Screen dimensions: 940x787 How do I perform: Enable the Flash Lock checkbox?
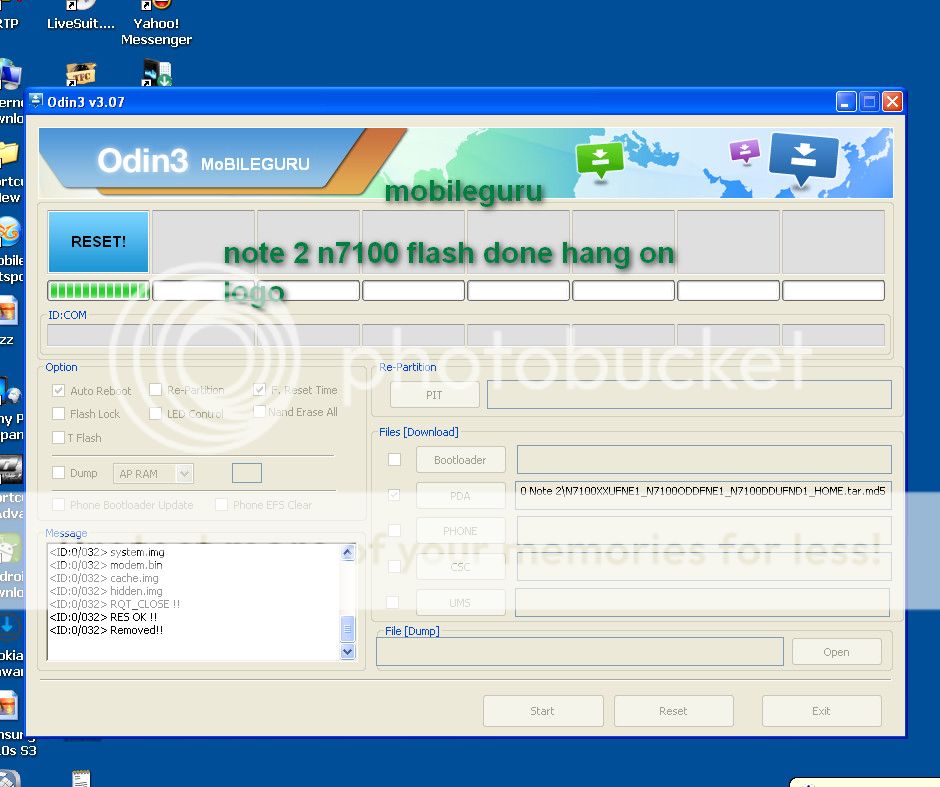(58, 414)
